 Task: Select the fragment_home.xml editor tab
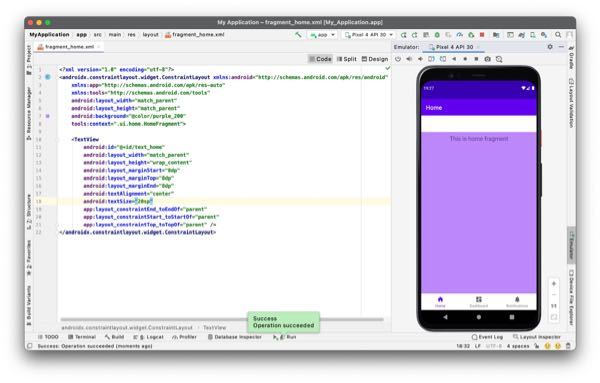pyautogui.click(x=69, y=47)
